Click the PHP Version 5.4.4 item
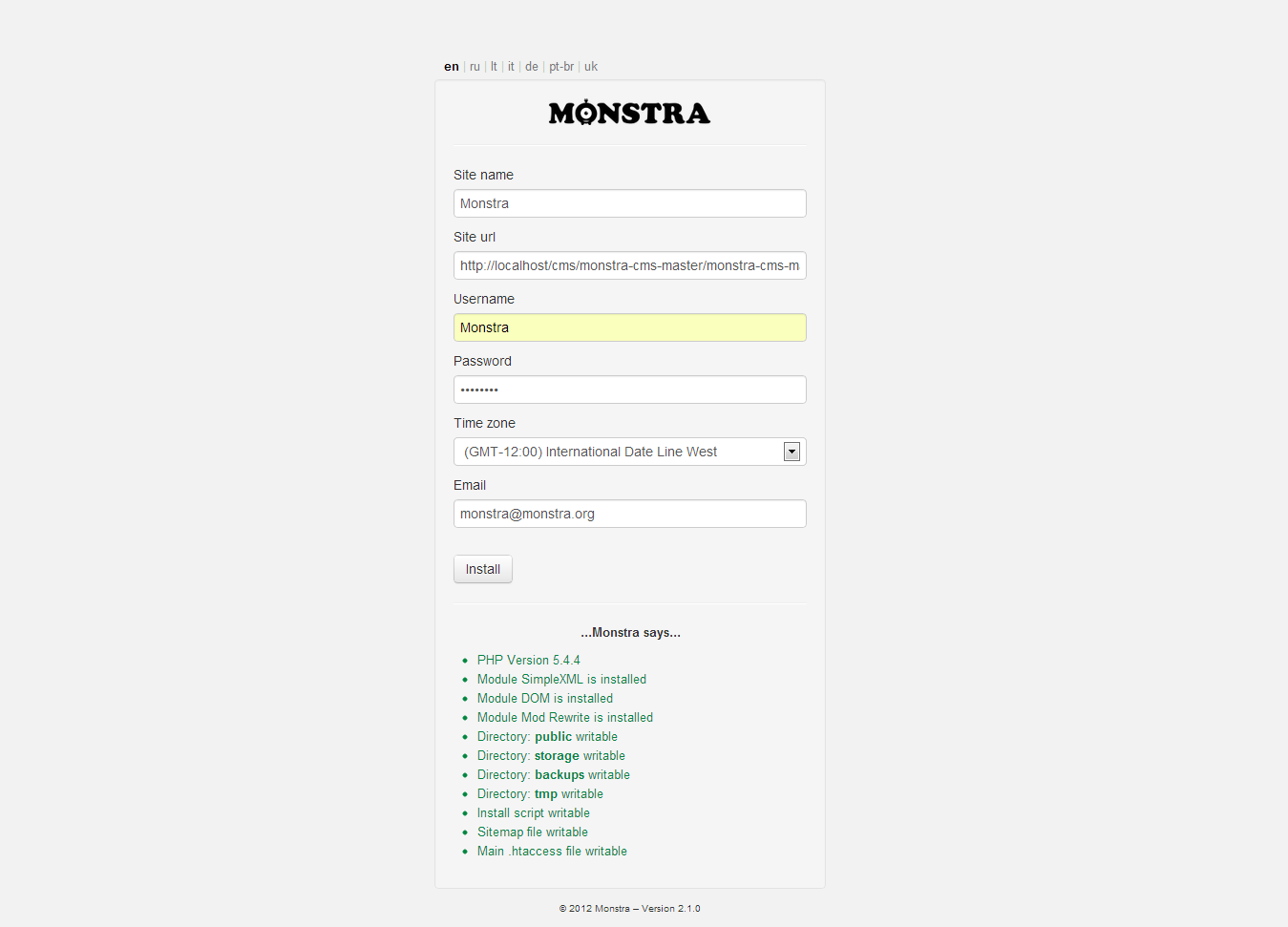This screenshot has height=927, width=1288. click(529, 660)
